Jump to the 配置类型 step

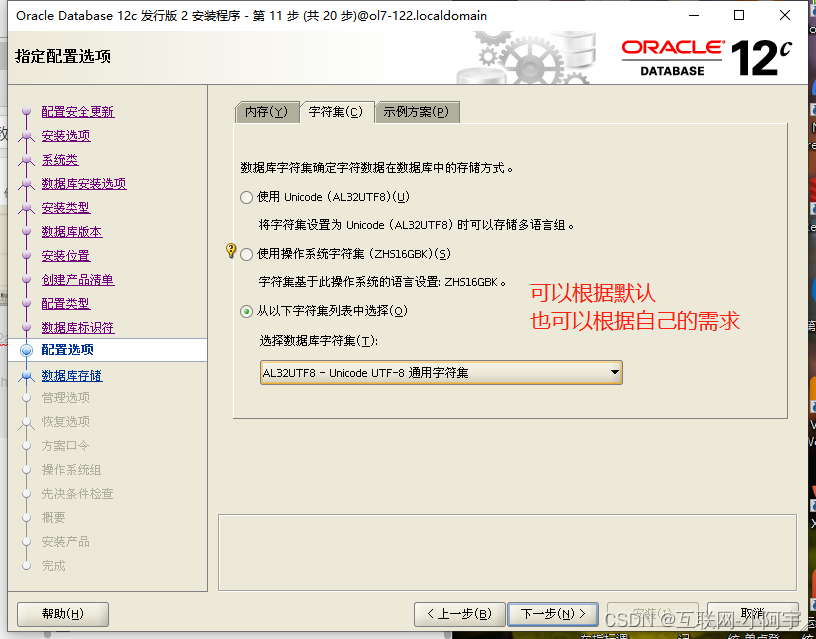pyautogui.click(x=66, y=303)
